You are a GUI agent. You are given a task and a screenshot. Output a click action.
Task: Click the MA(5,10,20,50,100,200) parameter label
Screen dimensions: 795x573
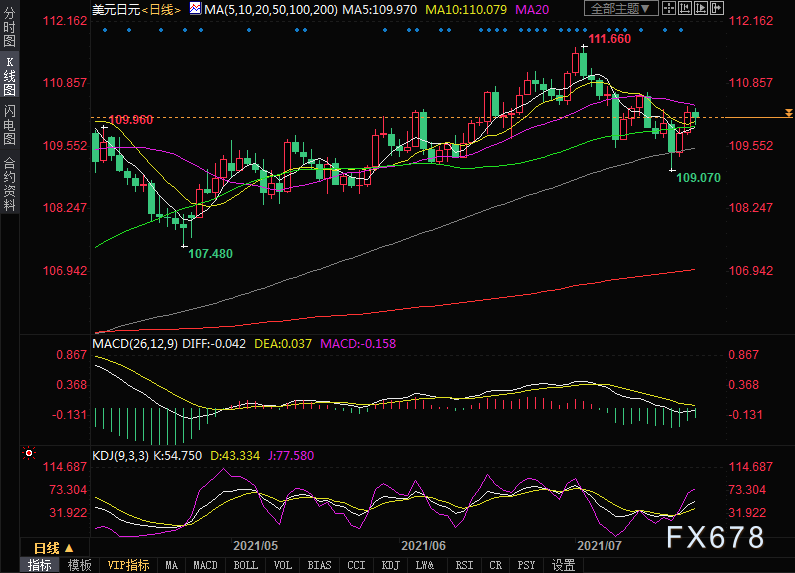click(x=271, y=9)
